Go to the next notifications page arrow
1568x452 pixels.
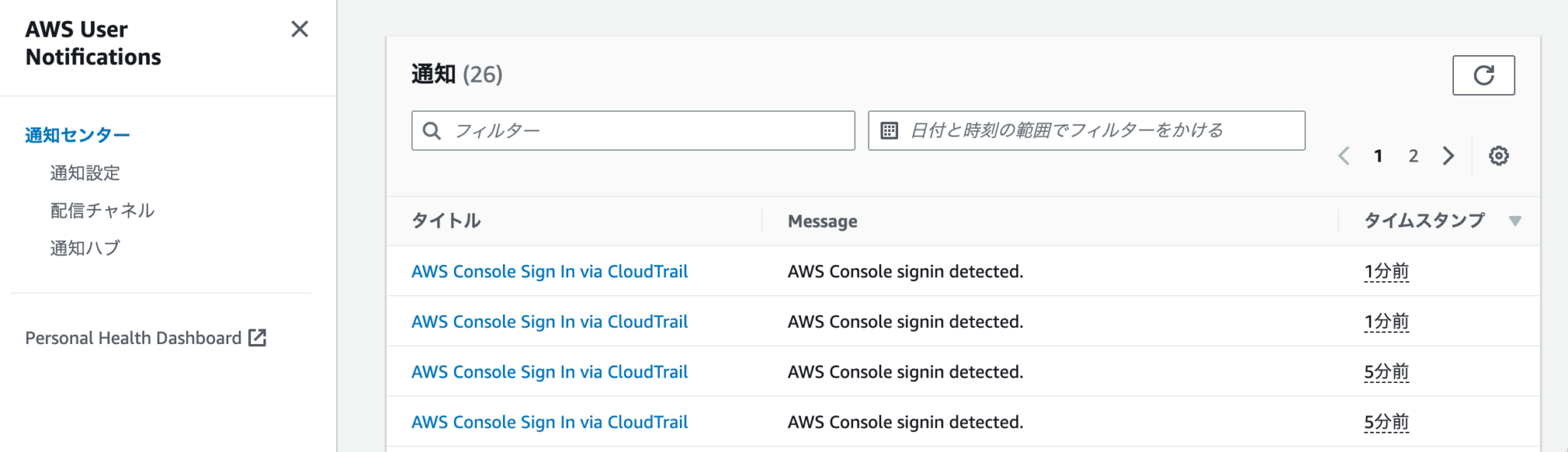[x=1448, y=156]
